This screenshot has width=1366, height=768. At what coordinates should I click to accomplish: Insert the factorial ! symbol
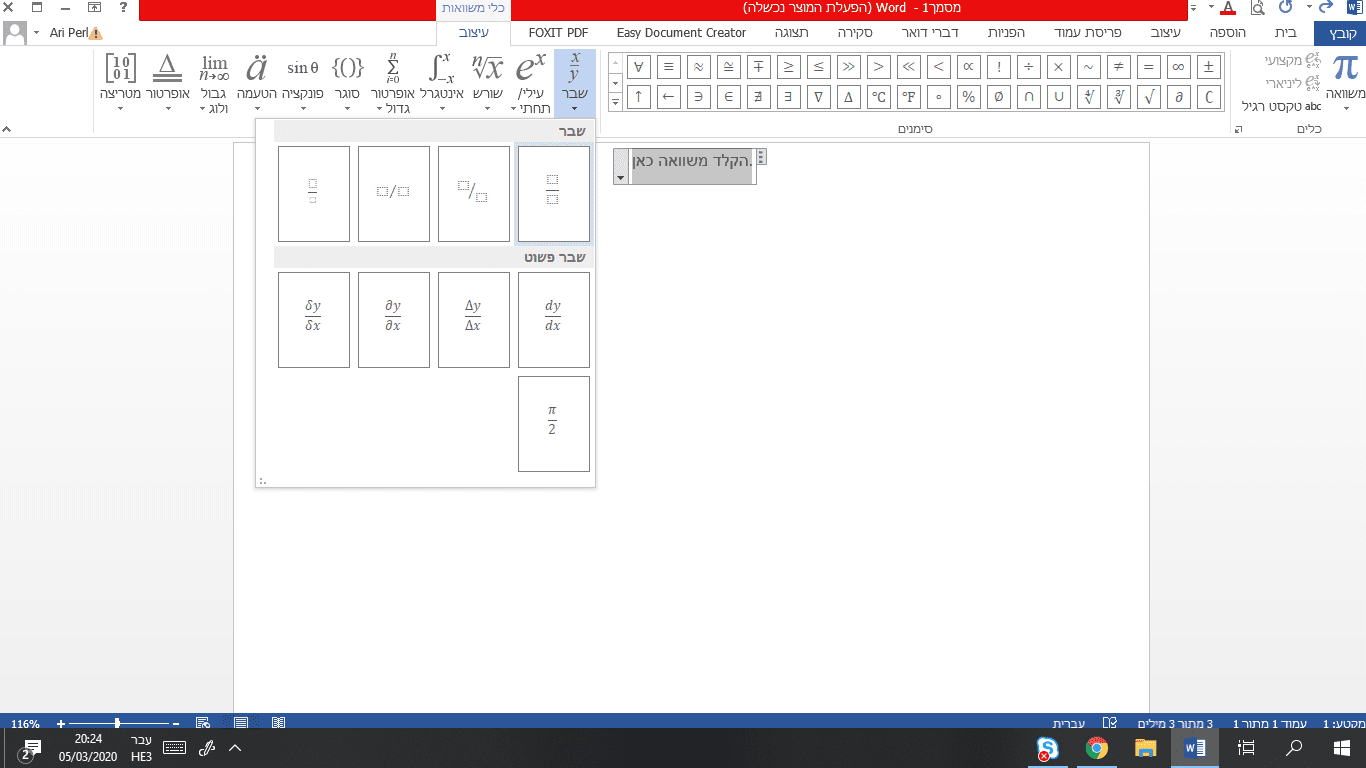[x=999, y=68]
